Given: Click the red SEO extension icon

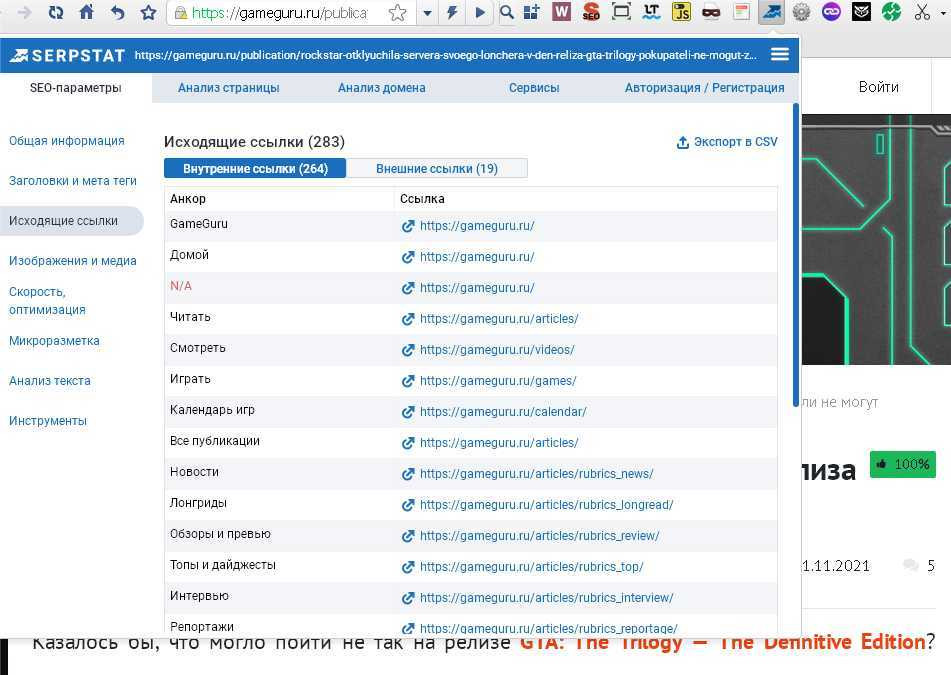Looking at the screenshot, I should pyautogui.click(x=591, y=12).
